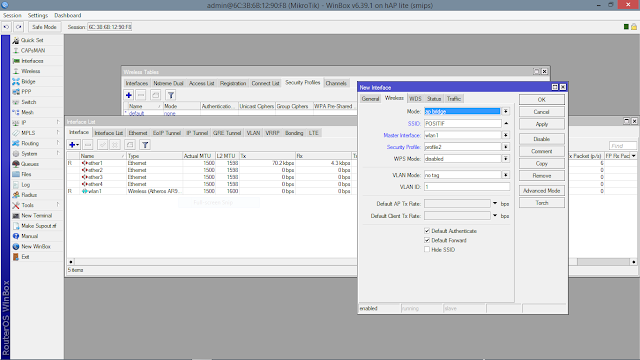Click Torch button in New Interface
The image size is (640, 360).
pos(542,203)
